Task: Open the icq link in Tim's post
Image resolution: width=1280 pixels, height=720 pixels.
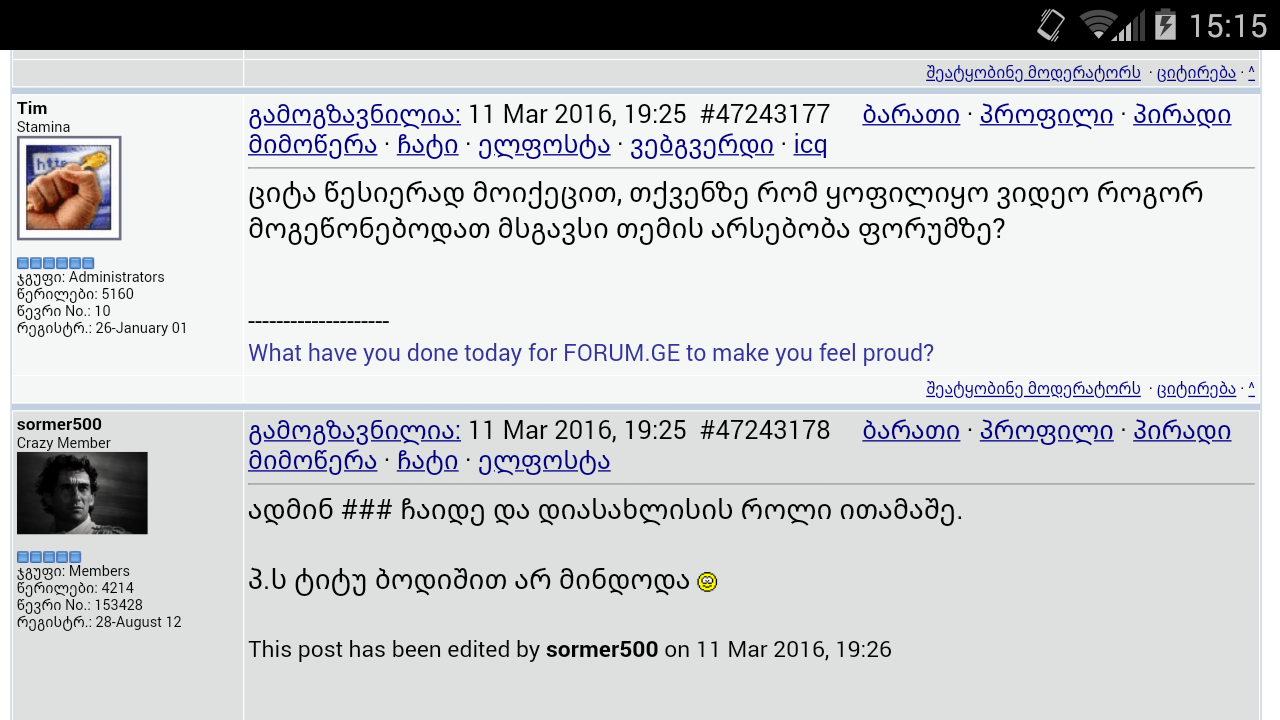Action: [810, 145]
